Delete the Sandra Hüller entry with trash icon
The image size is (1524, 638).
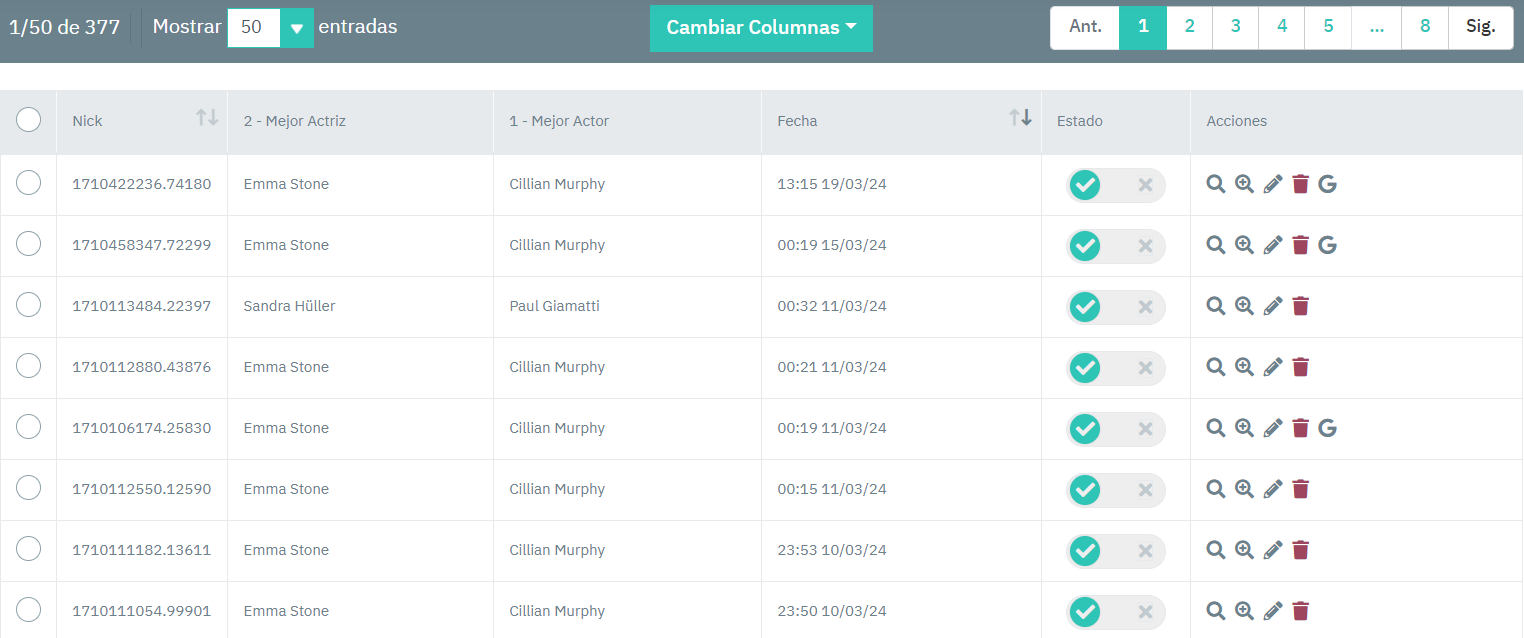click(x=1300, y=306)
